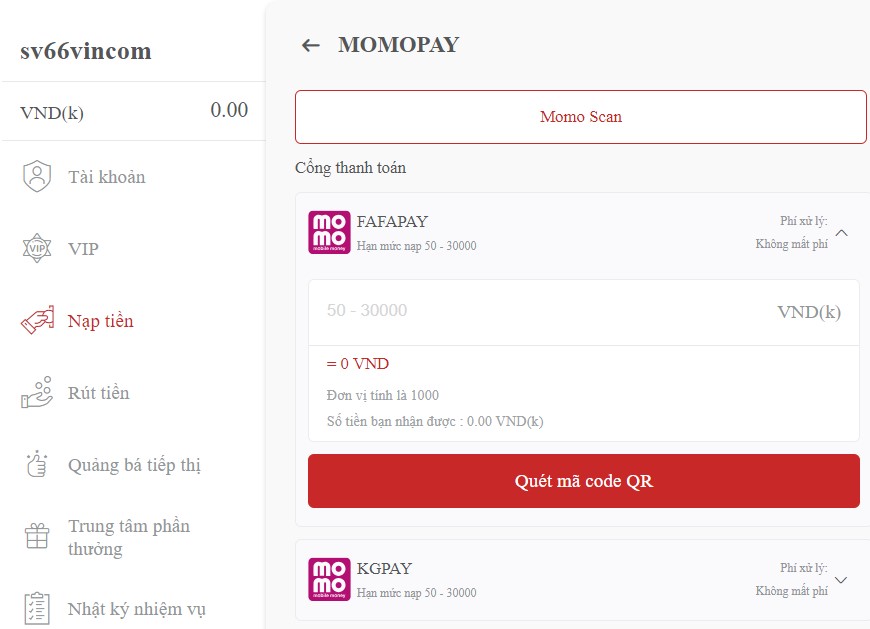This screenshot has width=870, height=629.
Task: Click the Rút tiền coins icon
Action: 37,393
